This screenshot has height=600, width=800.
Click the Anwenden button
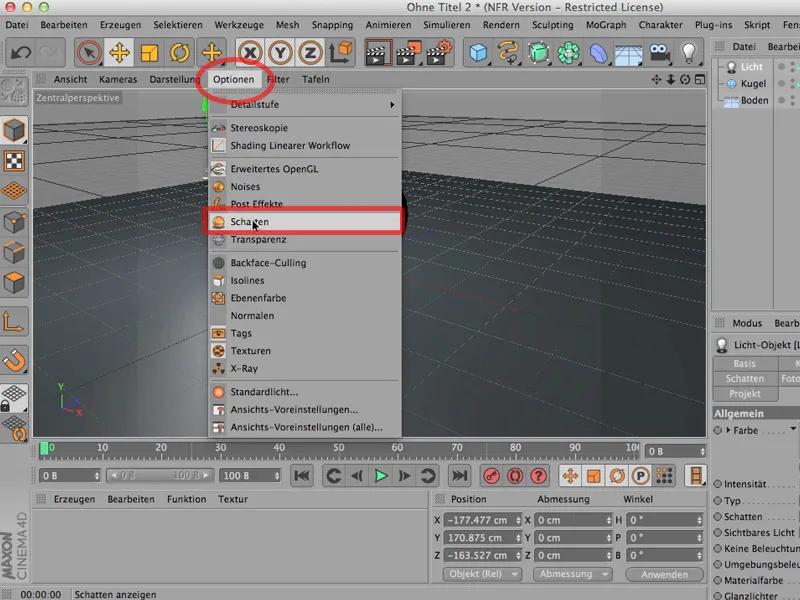[664, 574]
